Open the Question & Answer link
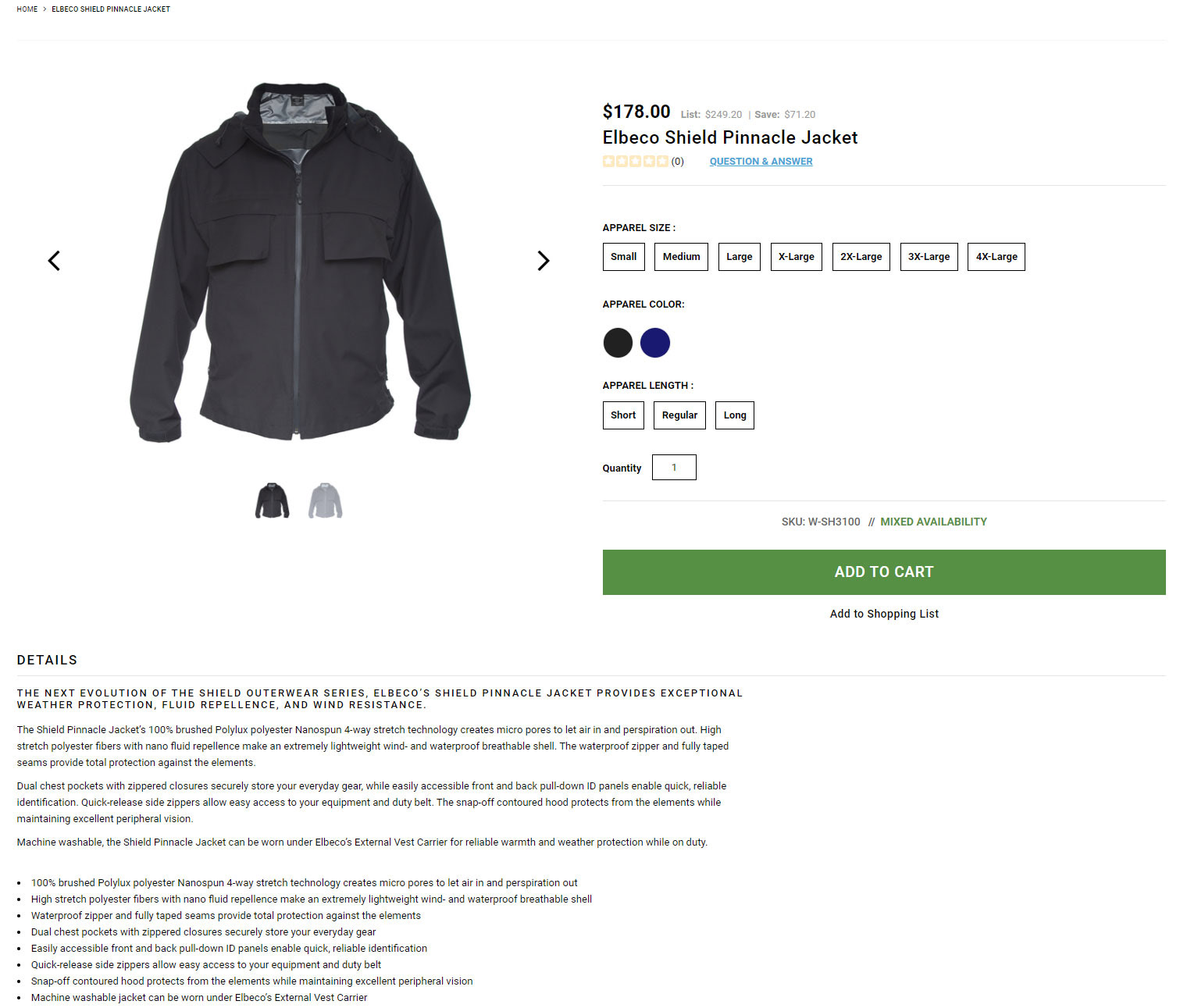Screen dimensions: 1180x1008 [x=761, y=162]
